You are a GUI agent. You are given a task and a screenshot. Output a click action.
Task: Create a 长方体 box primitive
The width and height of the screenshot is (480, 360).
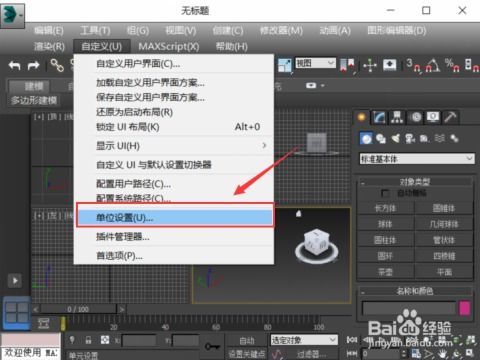point(385,208)
